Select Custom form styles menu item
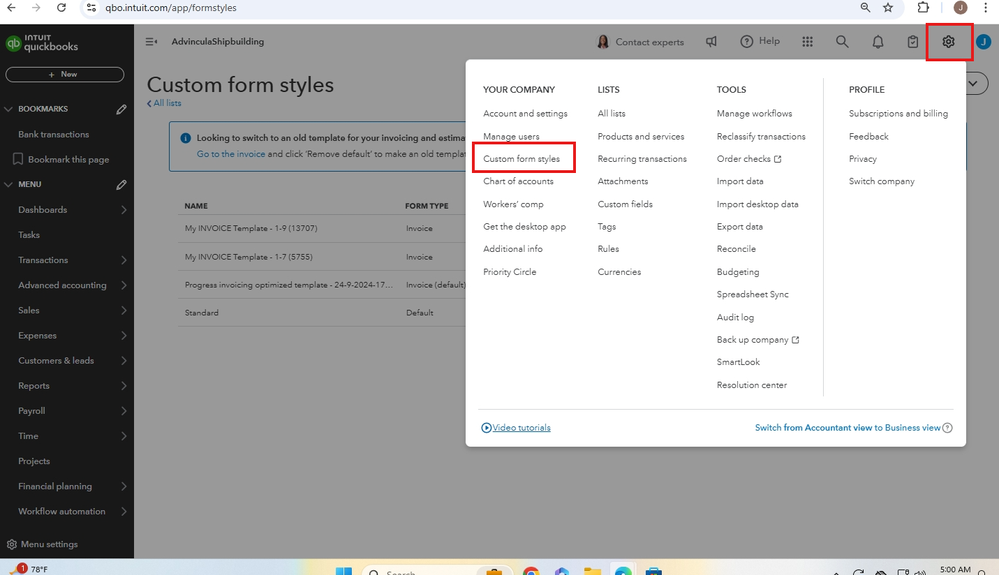The height and width of the screenshot is (575, 999). [x=521, y=159]
